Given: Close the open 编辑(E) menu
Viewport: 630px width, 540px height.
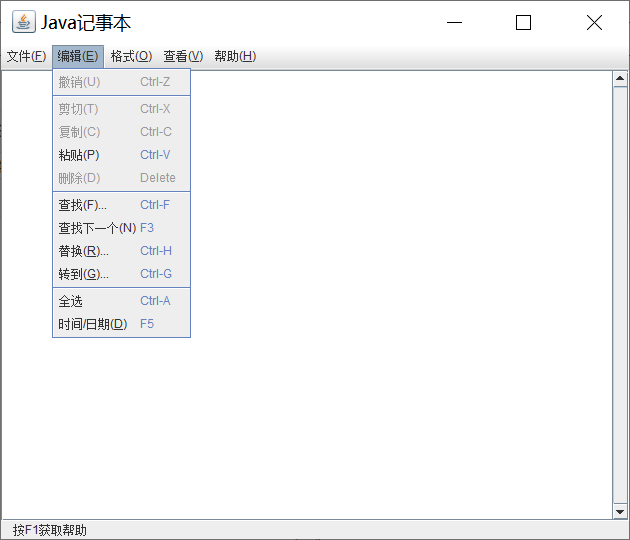Looking at the screenshot, I should tap(78, 56).
